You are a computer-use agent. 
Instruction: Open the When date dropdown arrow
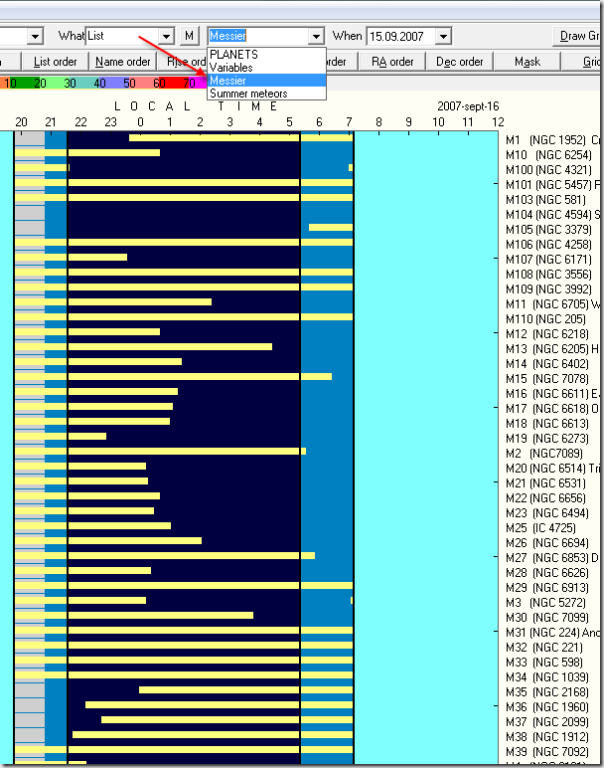pos(443,36)
